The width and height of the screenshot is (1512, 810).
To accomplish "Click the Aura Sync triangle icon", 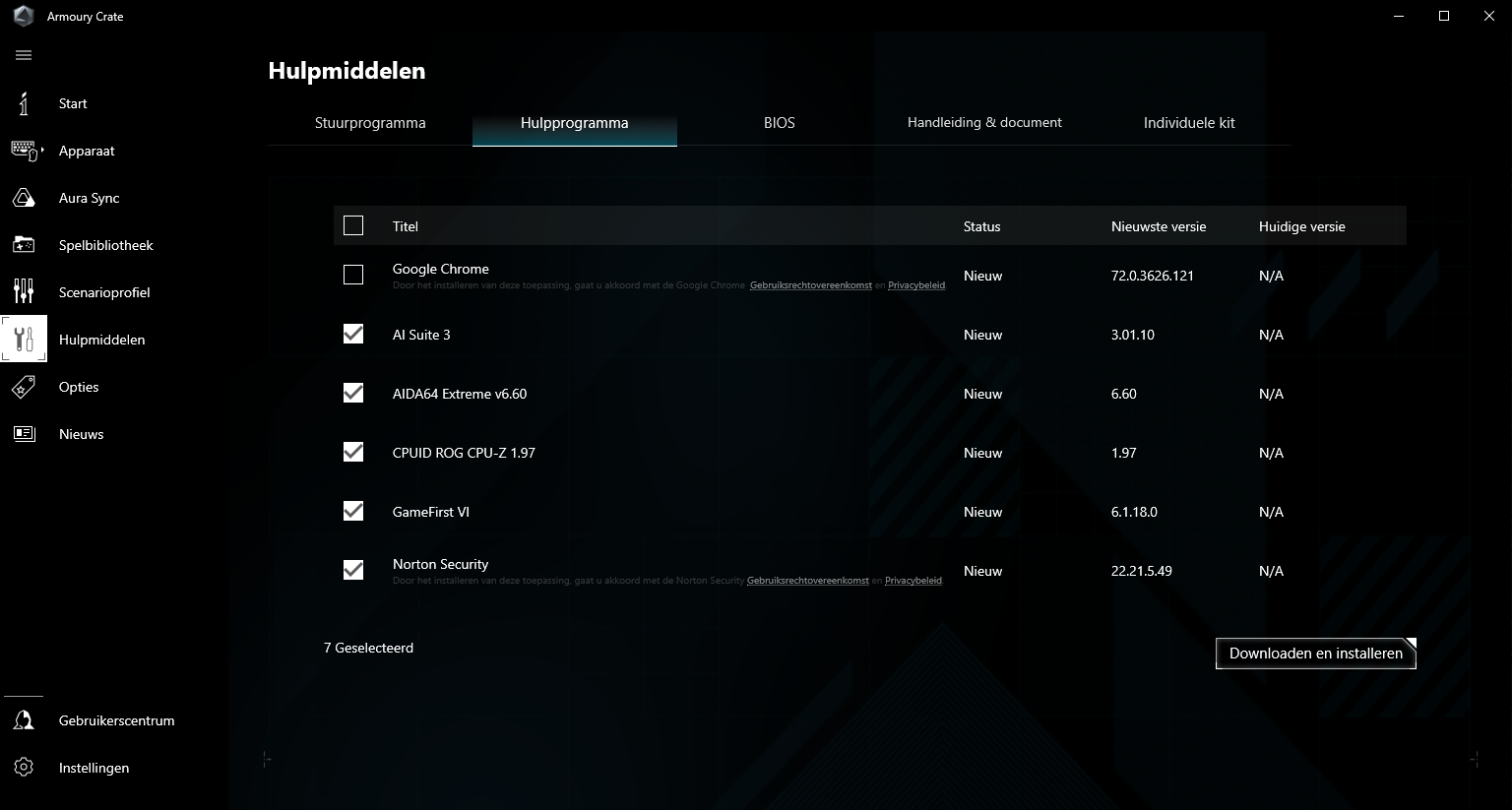I will click(x=24, y=198).
